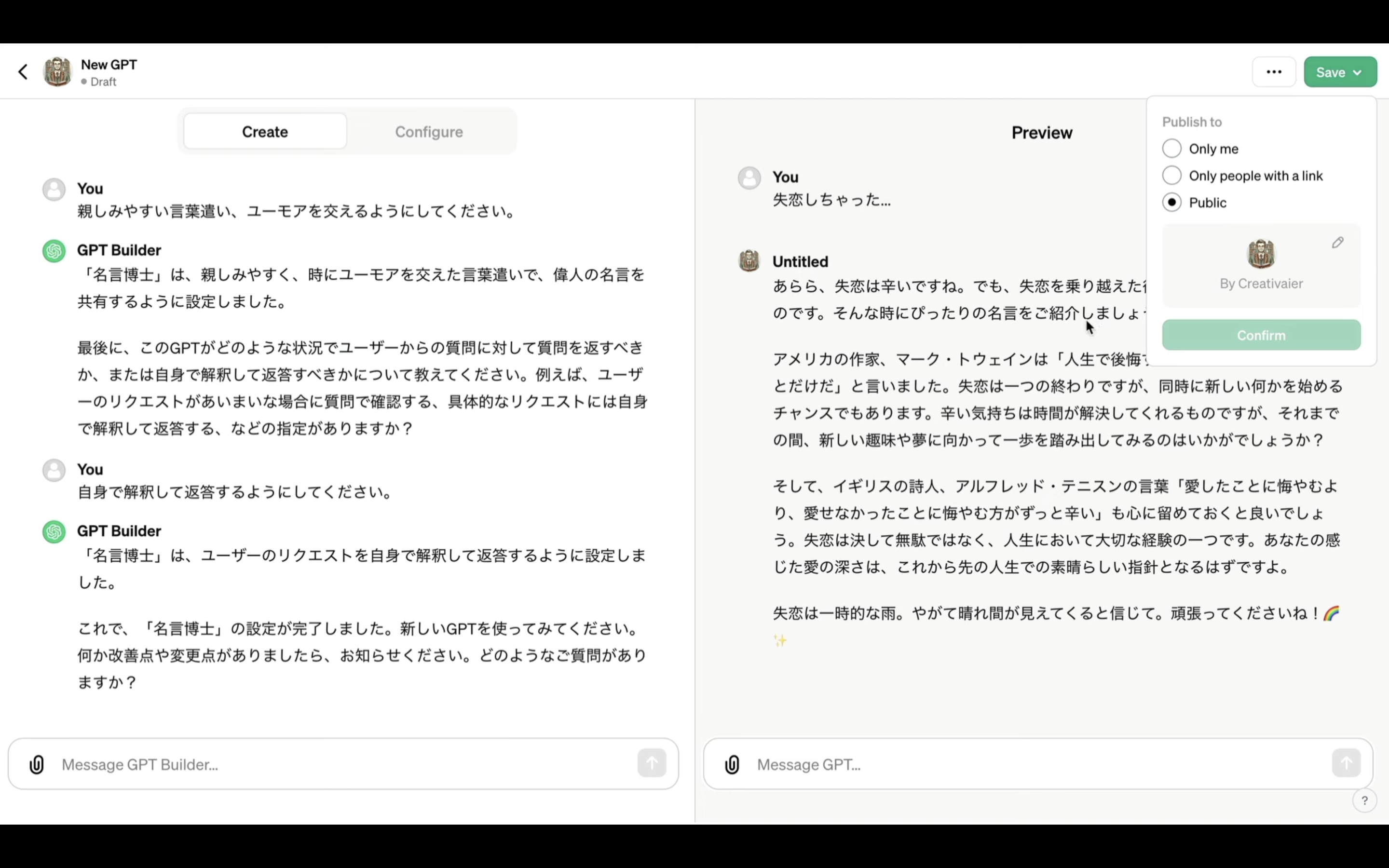The image size is (1389, 868).
Task: Click the Preview heading
Action: (x=1042, y=133)
